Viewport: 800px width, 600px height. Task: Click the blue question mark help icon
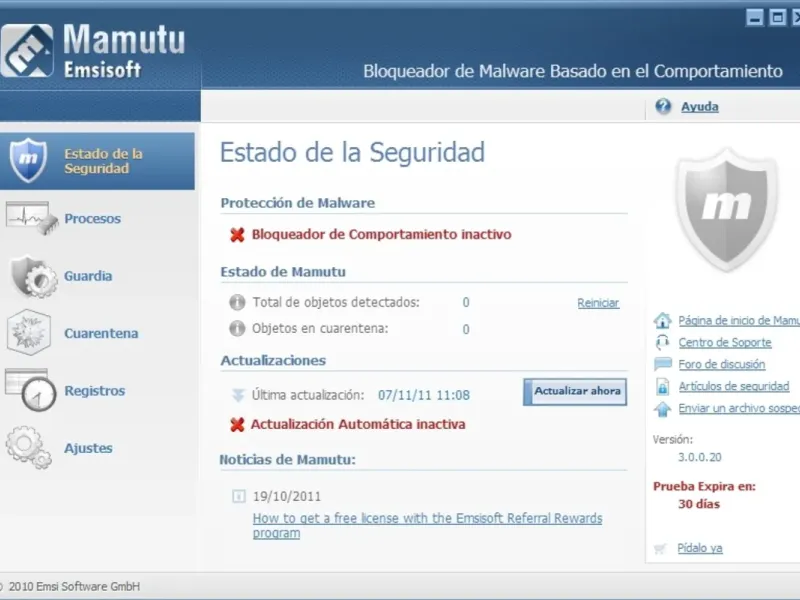click(x=663, y=107)
